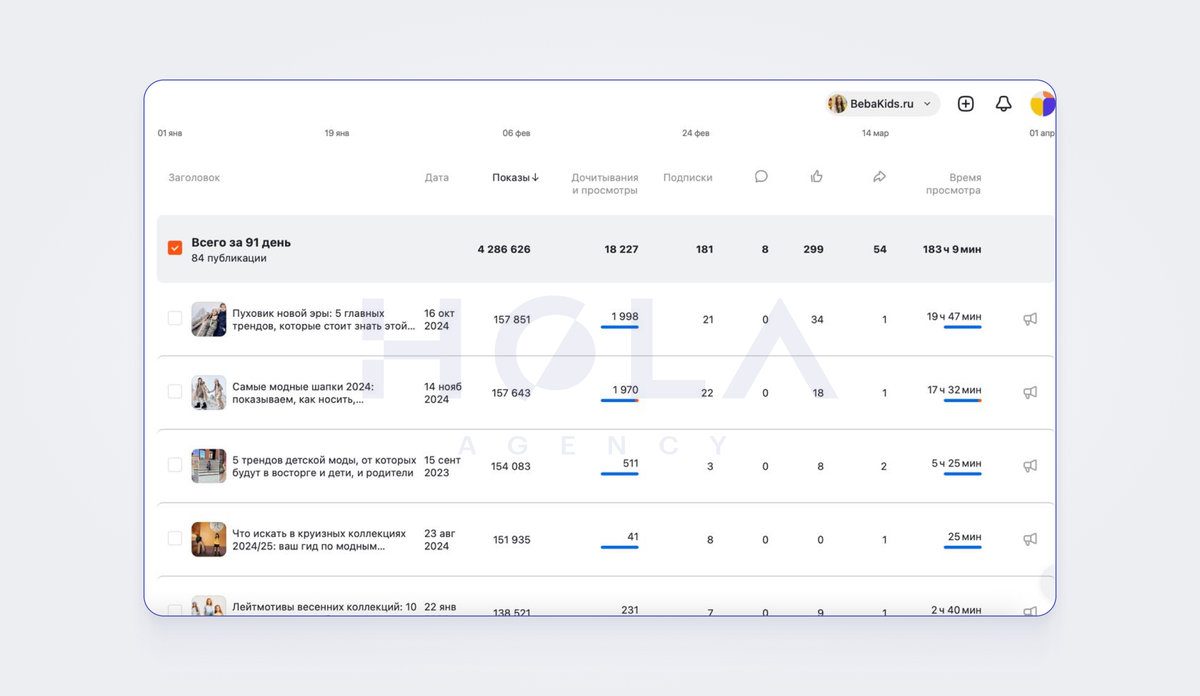Click the 24 фев timeline date label
1200x696 pixels.
695,133
